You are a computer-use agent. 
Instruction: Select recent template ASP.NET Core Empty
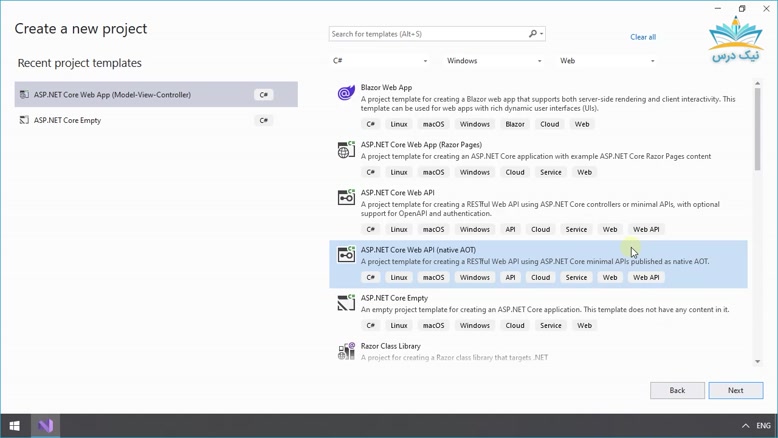click(156, 120)
